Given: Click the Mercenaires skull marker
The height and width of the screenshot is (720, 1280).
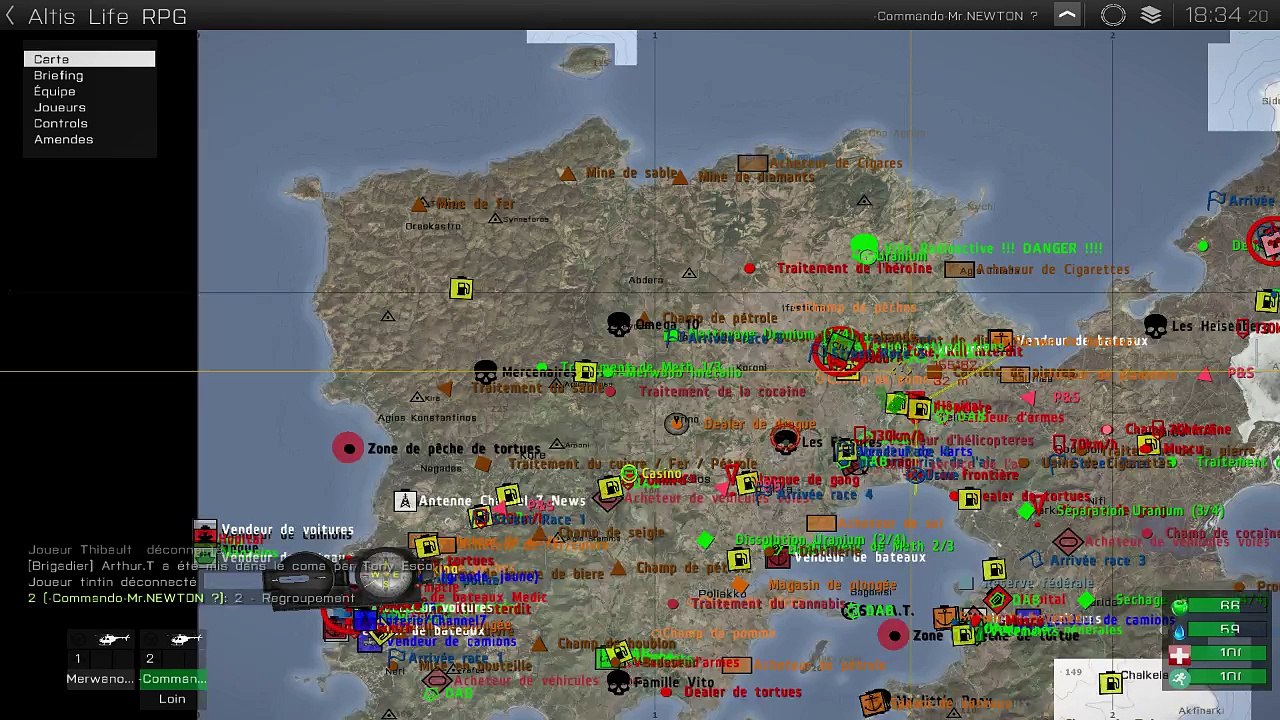Looking at the screenshot, I should coord(485,373).
